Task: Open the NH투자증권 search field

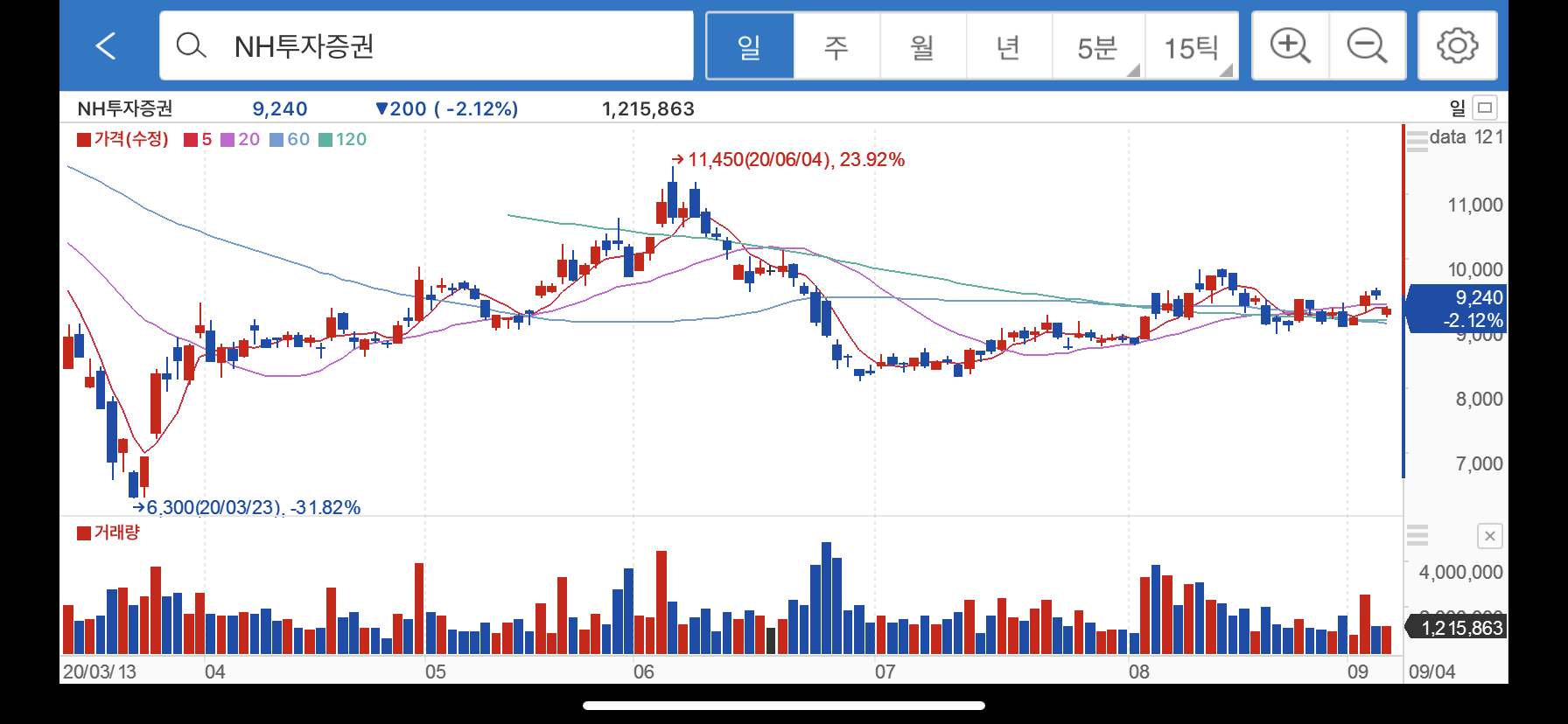Action: tap(426, 45)
